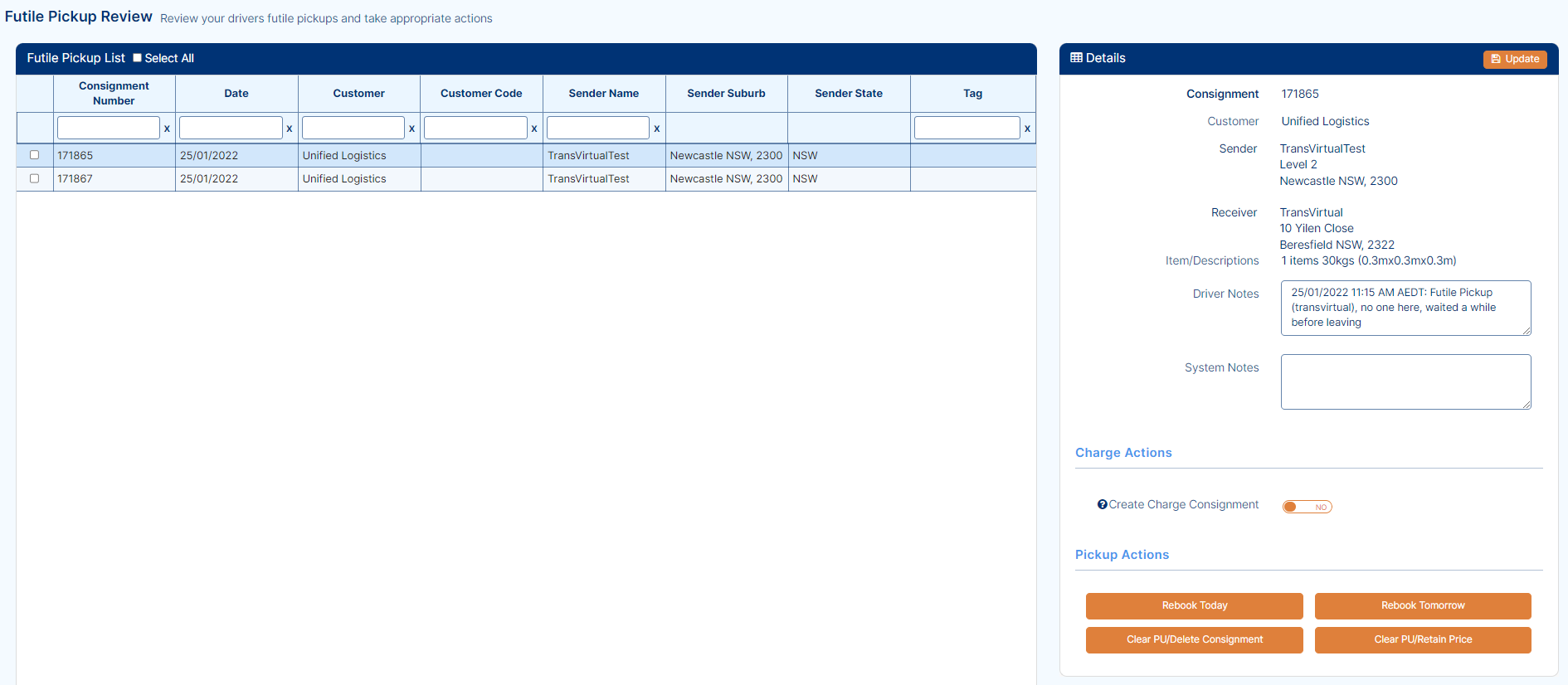Viewport: 1568px width, 685px height.
Task: Focus the Customer filter field
Action: click(353, 128)
